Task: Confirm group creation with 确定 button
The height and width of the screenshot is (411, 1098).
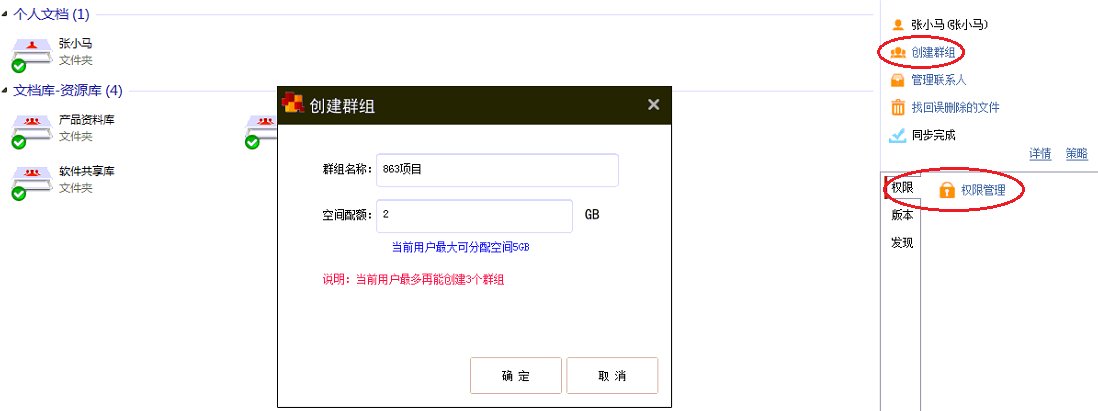Action: tap(516, 376)
